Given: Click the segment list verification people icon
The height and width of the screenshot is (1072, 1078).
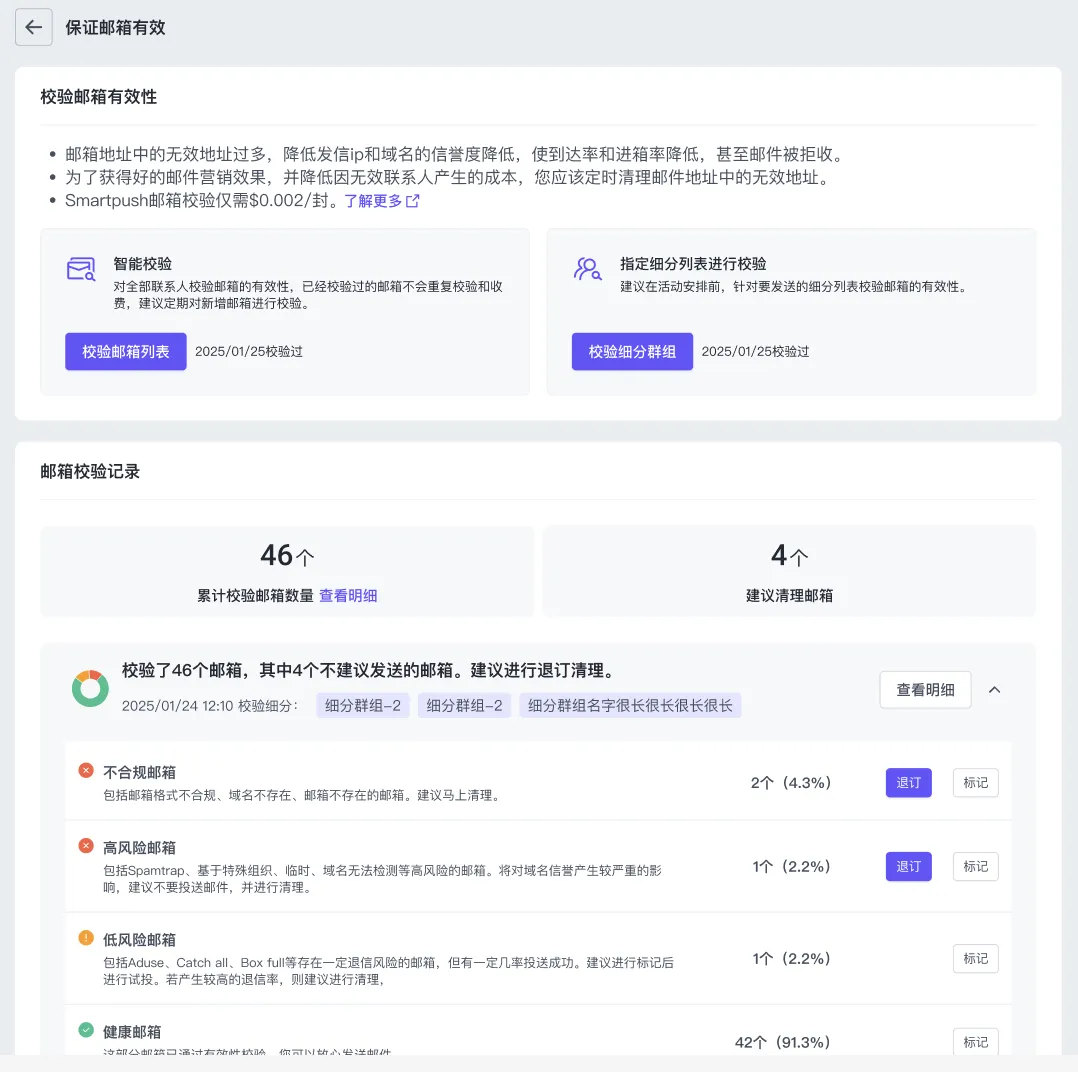Looking at the screenshot, I should (x=587, y=268).
